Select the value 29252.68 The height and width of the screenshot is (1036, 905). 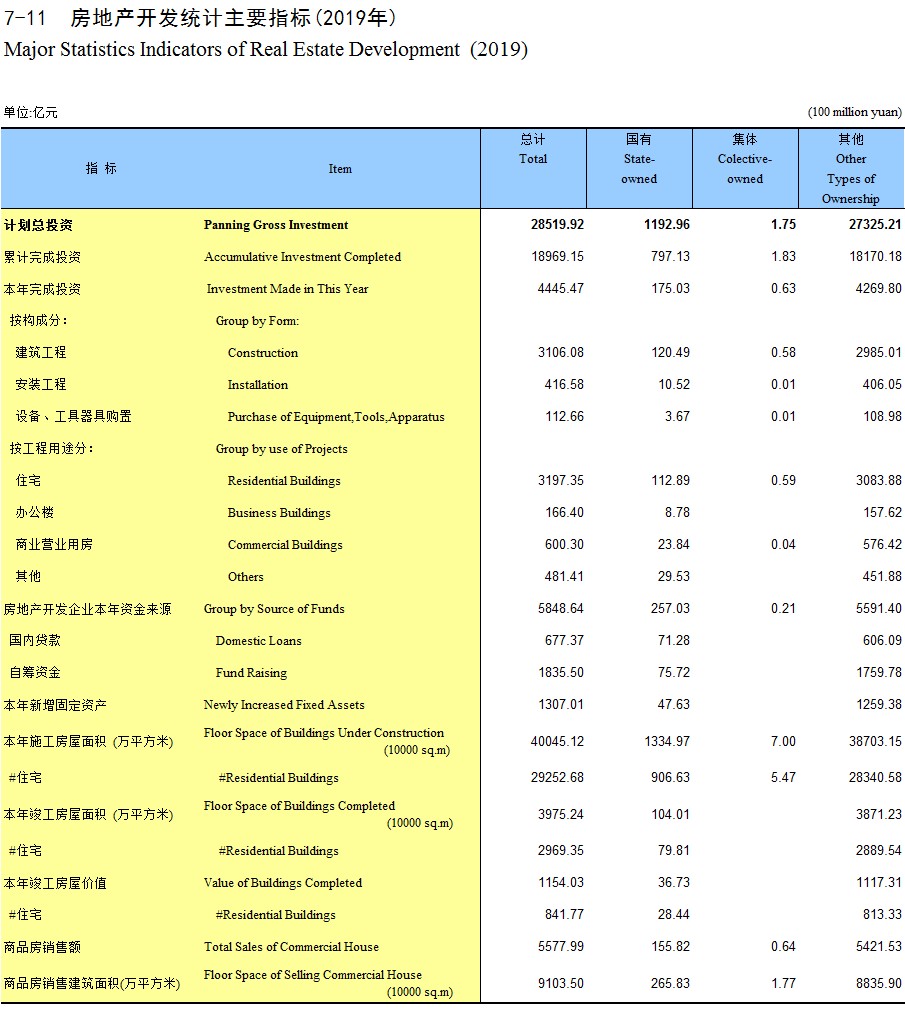pyautogui.click(x=558, y=778)
